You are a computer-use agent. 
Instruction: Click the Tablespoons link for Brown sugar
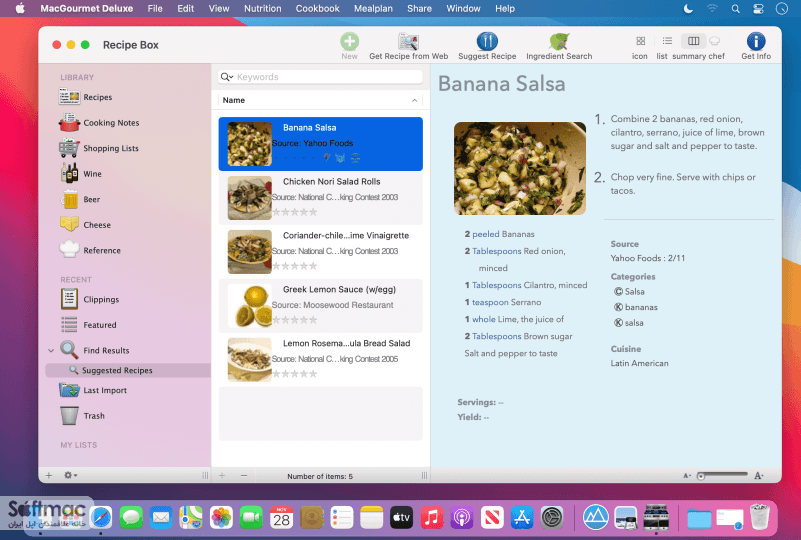(496, 336)
